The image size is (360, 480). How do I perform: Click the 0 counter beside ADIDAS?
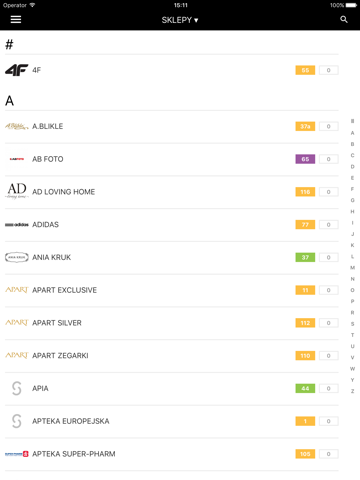pyautogui.click(x=329, y=225)
